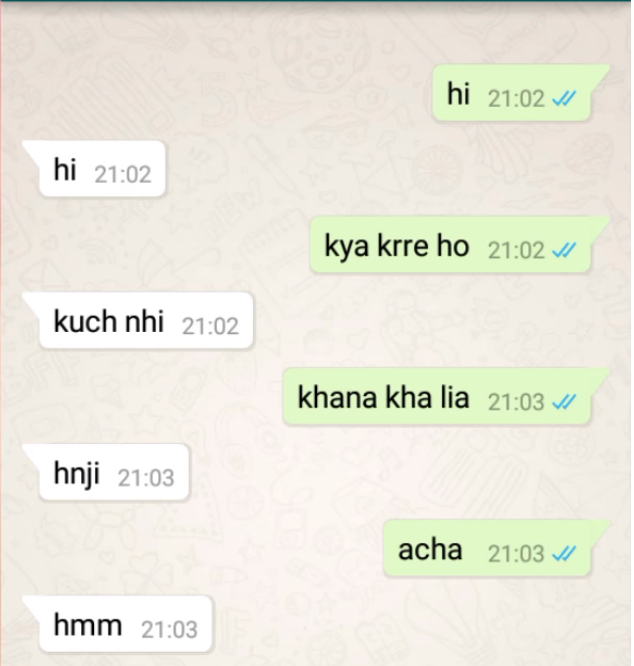Select the 'khana kha lia' message
This screenshot has width=634, height=666.
pyautogui.click(x=437, y=396)
